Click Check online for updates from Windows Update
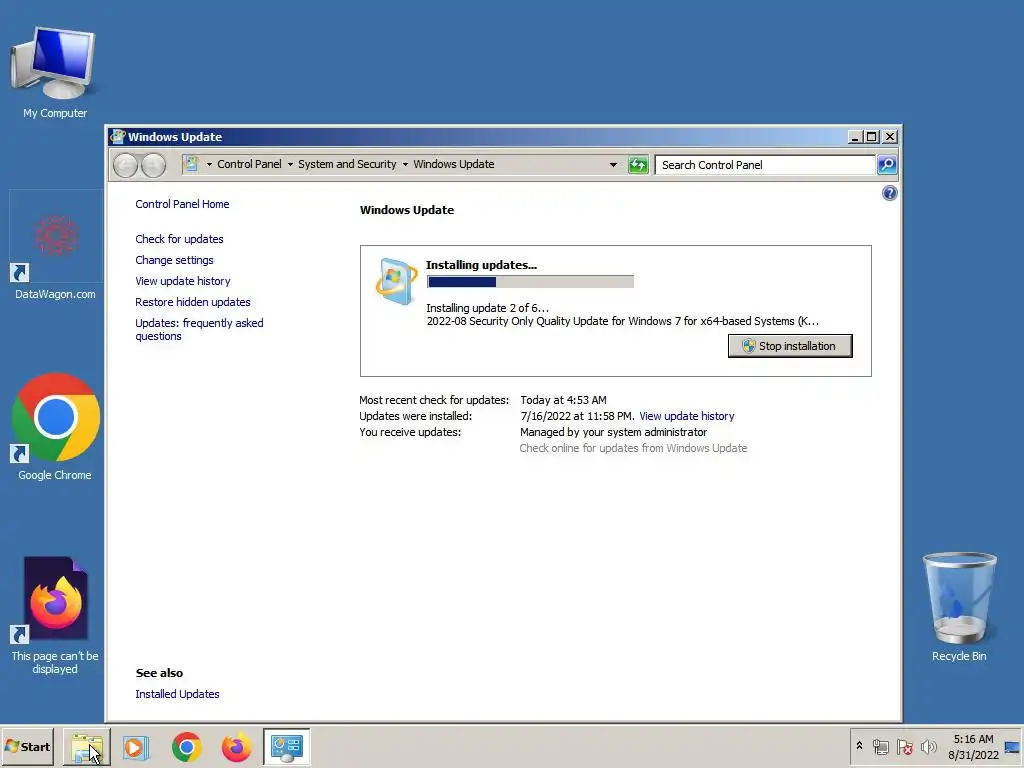1024x768 pixels. pyautogui.click(x=633, y=448)
